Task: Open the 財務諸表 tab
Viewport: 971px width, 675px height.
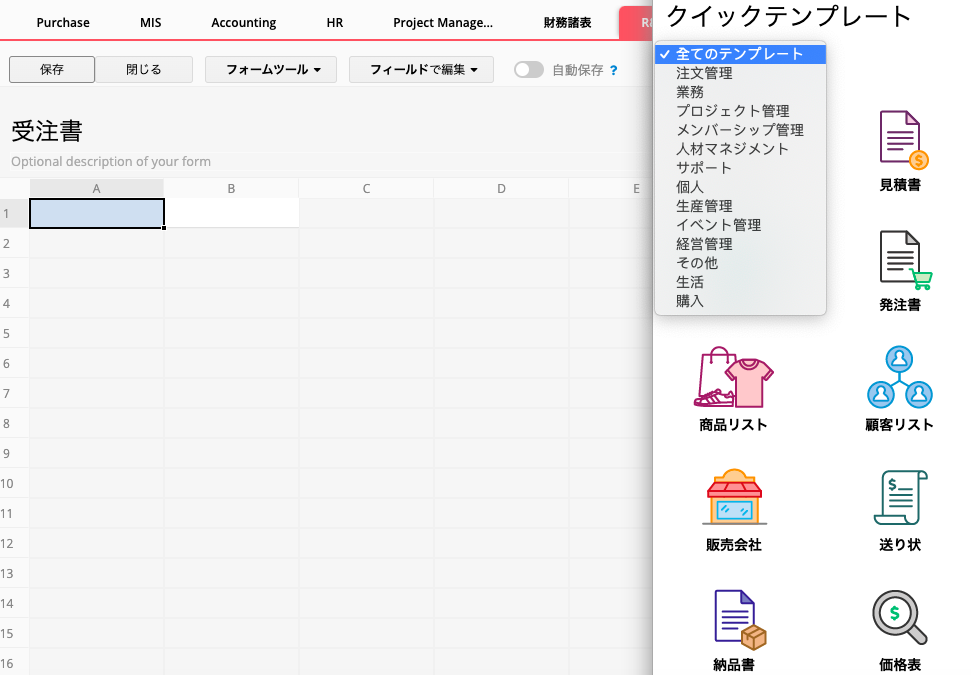Action: pos(567,22)
